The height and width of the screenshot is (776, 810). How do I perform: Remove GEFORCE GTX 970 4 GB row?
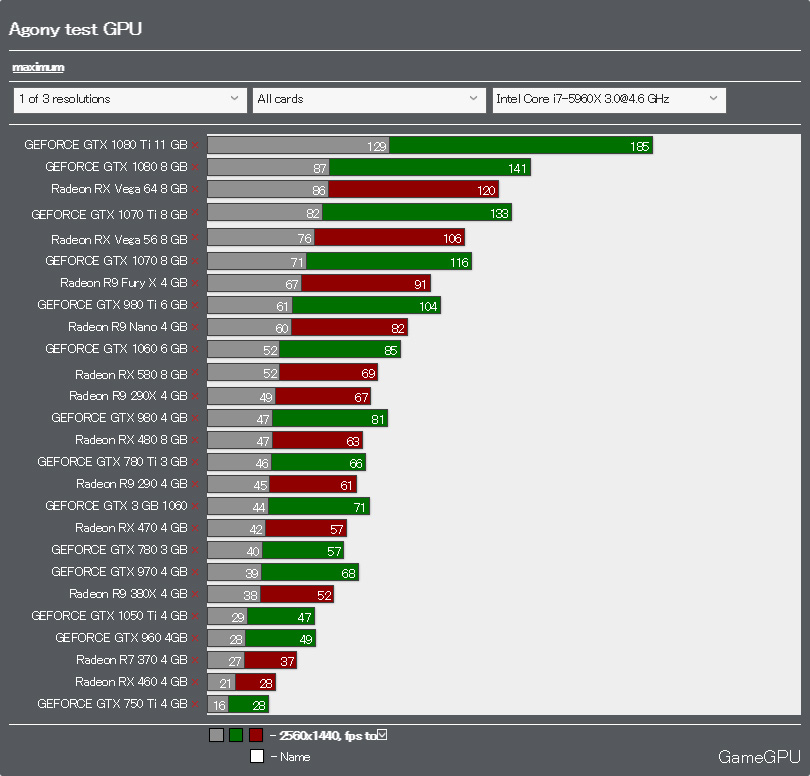coord(195,572)
